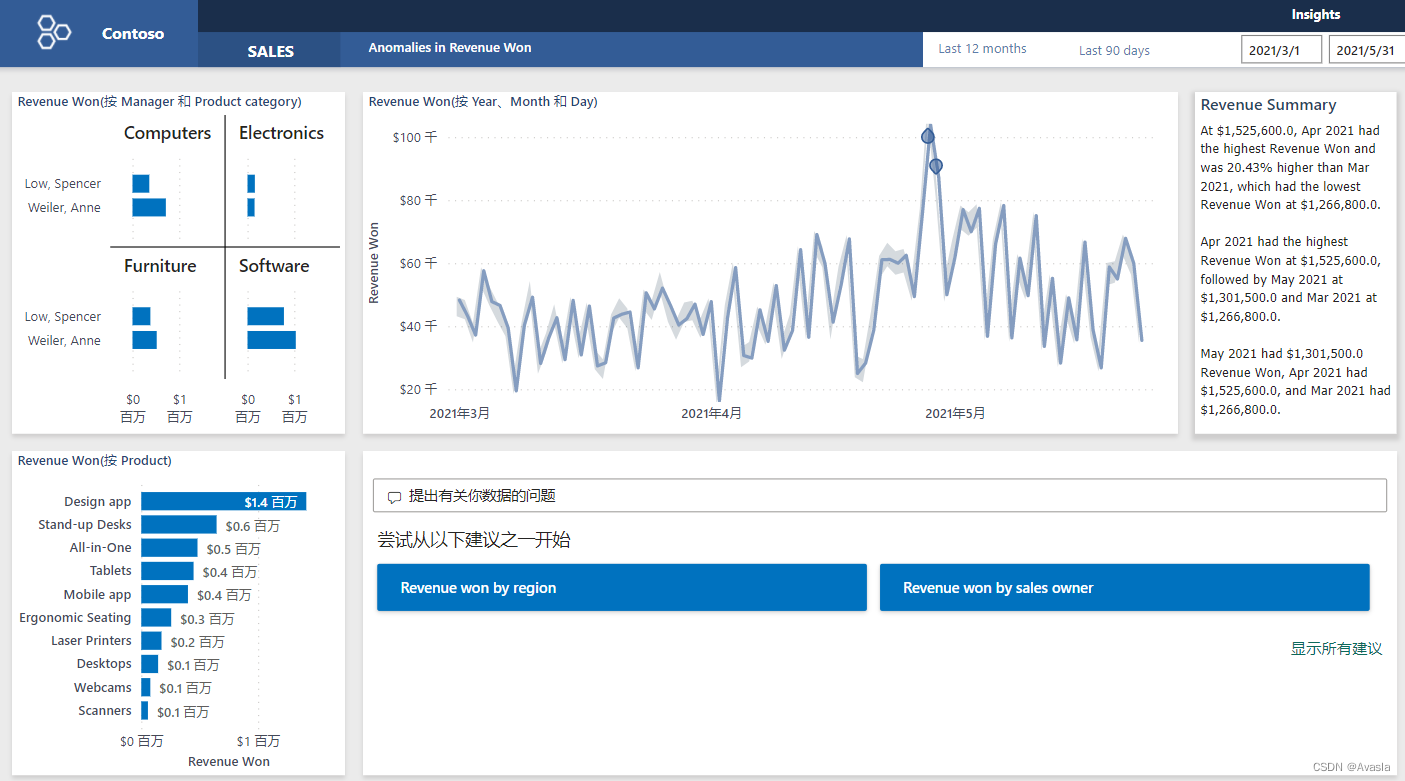Viewport: 1405px width, 781px height.
Task: Select Low, Spencer's Computers bar
Action: pos(141,184)
